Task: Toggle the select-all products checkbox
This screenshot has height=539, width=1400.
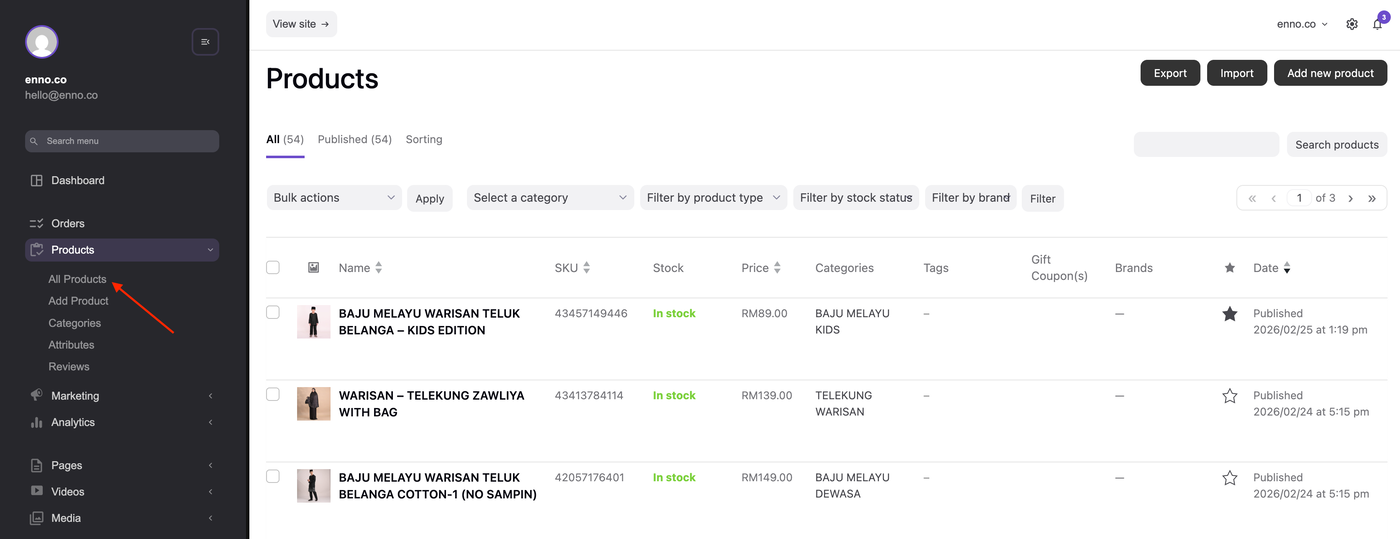Action: point(273,267)
